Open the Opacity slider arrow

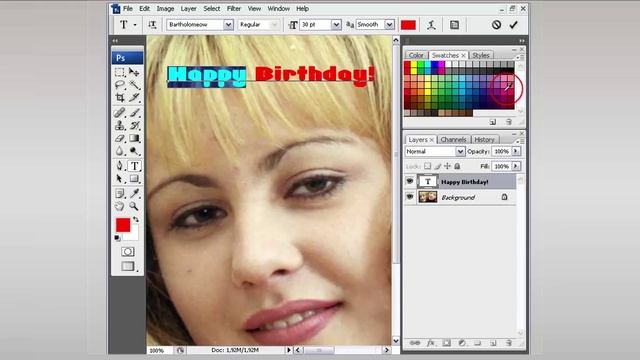(516, 151)
